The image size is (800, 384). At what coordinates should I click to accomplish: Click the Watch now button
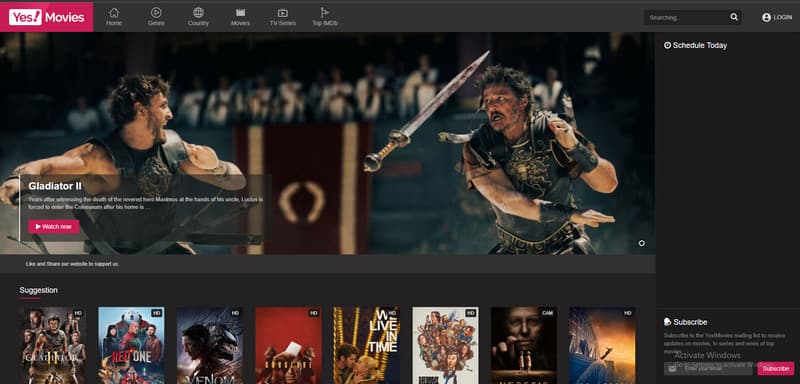[x=54, y=226]
